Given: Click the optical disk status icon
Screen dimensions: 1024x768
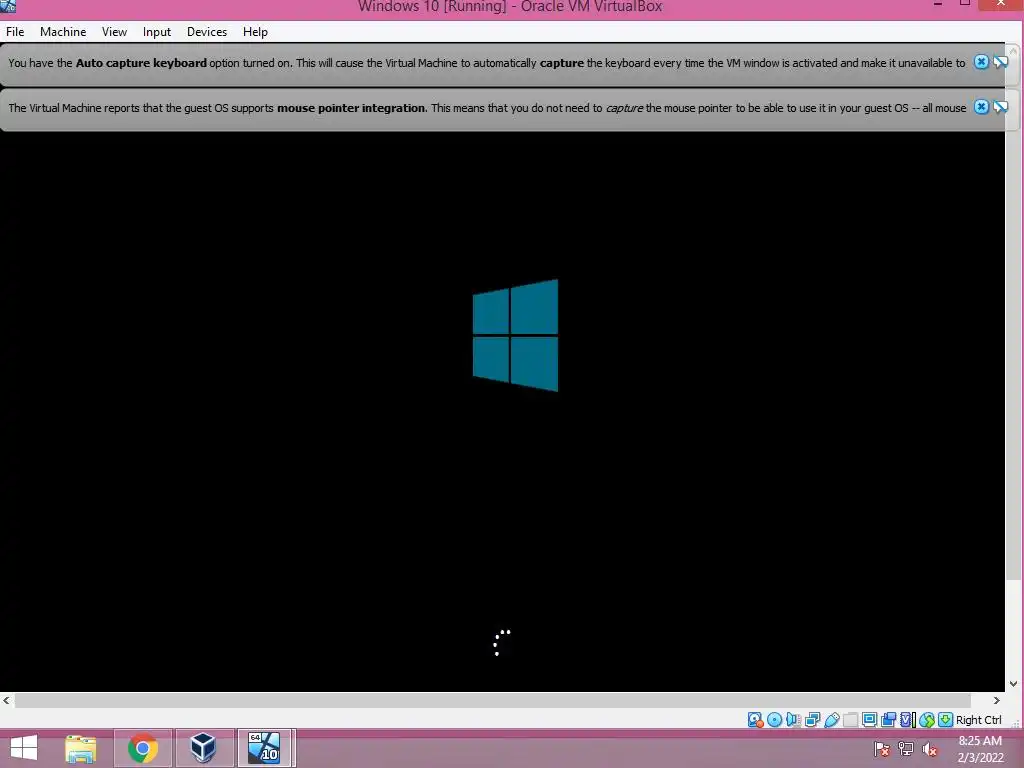Looking at the screenshot, I should (775, 720).
